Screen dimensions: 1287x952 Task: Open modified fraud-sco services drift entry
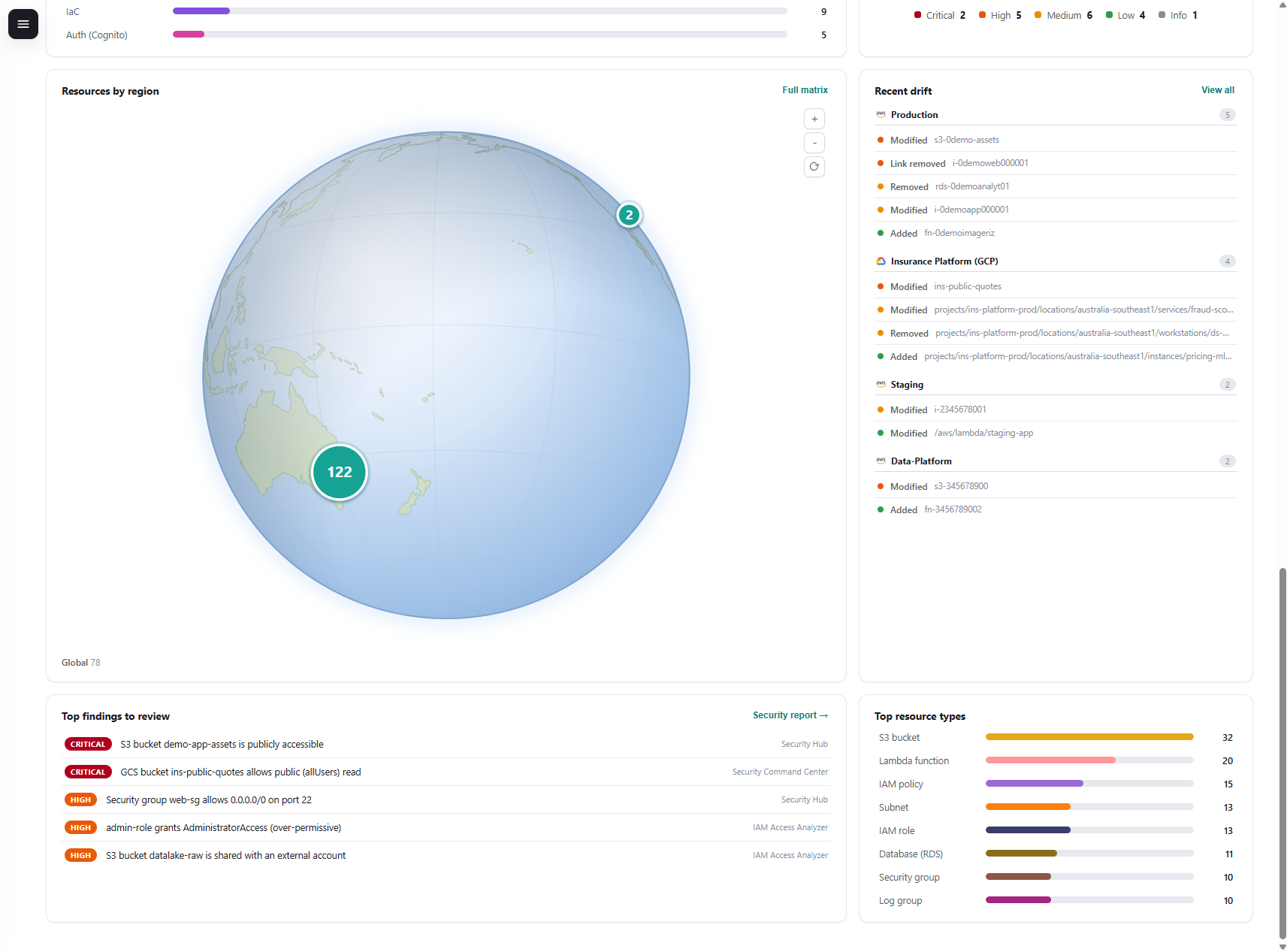pyautogui.click(x=1056, y=310)
